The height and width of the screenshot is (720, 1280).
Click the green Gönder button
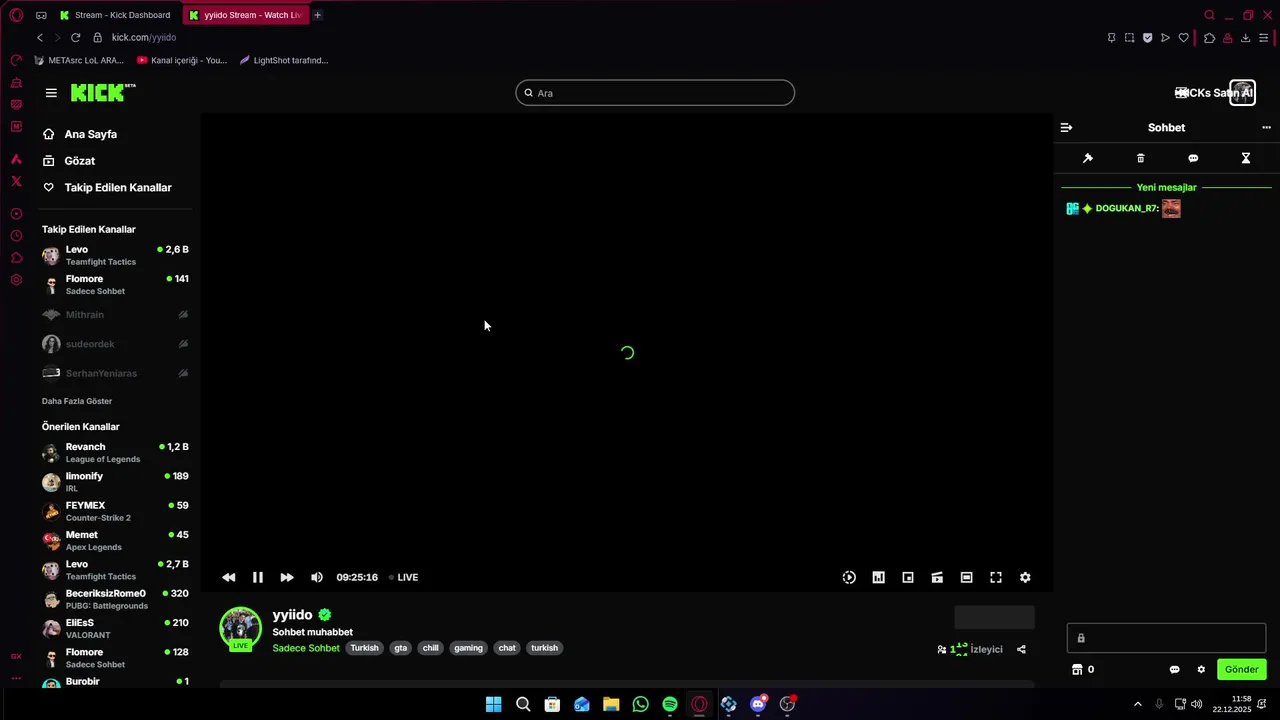coord(1242,669)
